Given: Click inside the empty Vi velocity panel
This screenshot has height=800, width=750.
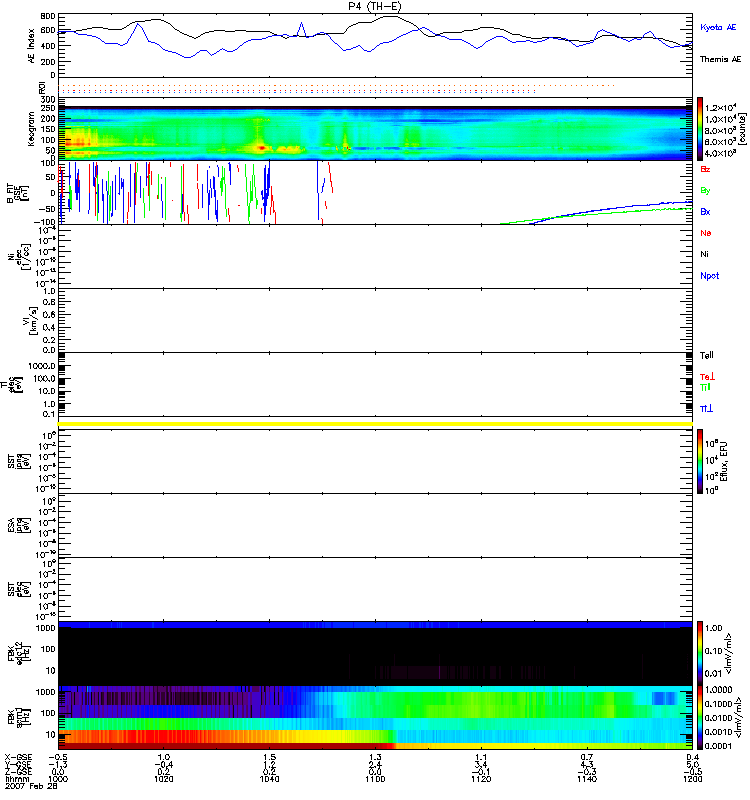Looking at the screenshot, I should (x=375, y=320).
